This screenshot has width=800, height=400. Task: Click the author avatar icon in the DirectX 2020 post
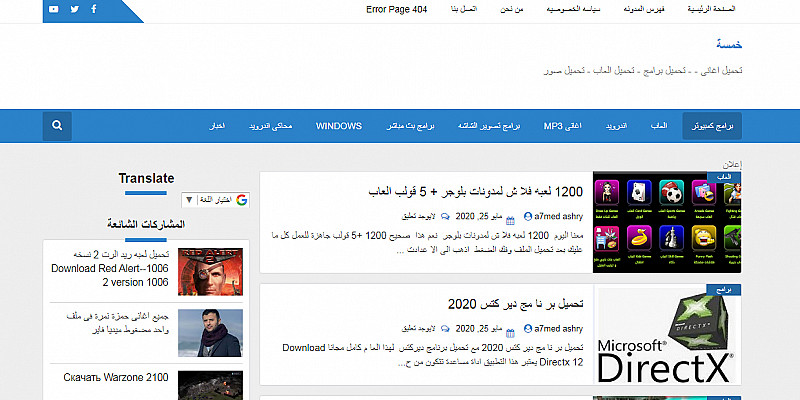pyautogui.click(x=528, y=329)
